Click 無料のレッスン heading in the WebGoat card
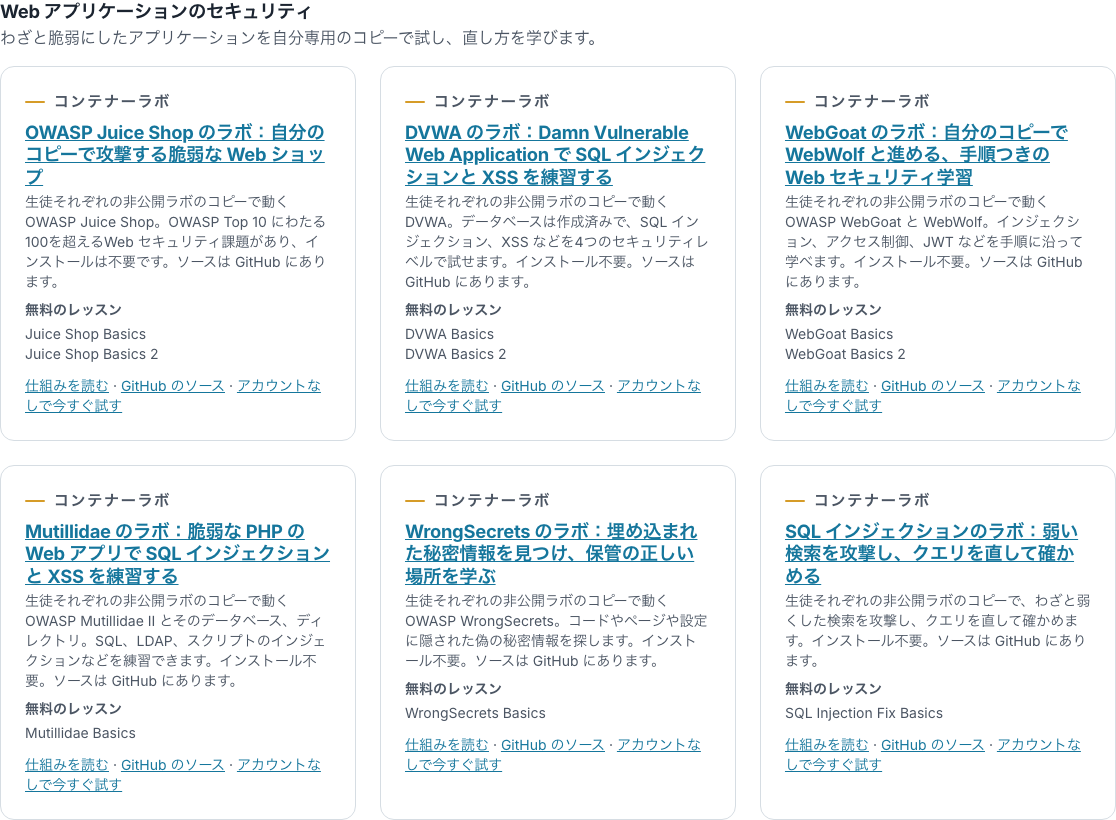The width and height of the screenshot is (1116, 820). [833, 310]
